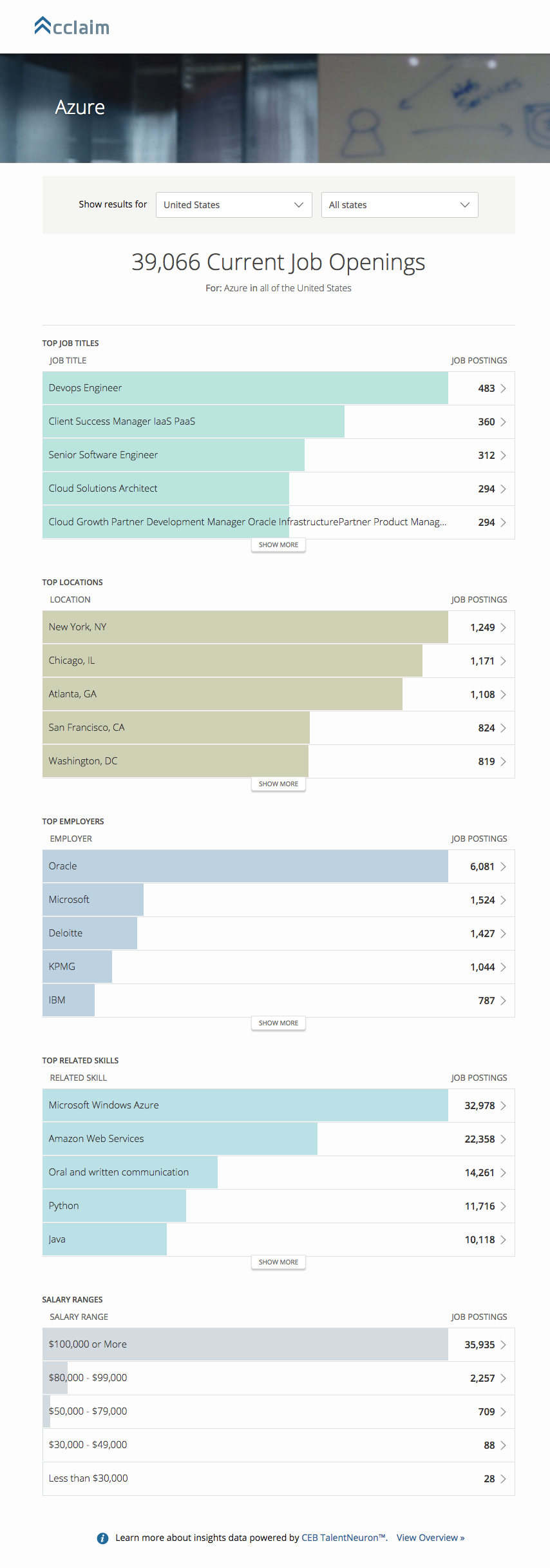
Task: Click chevron on San Francisco, CA row
Action: click(503, 728)
